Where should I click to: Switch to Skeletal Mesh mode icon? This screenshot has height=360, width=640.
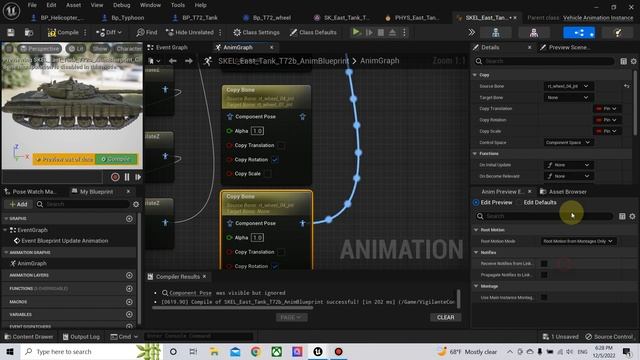(533, 32)
